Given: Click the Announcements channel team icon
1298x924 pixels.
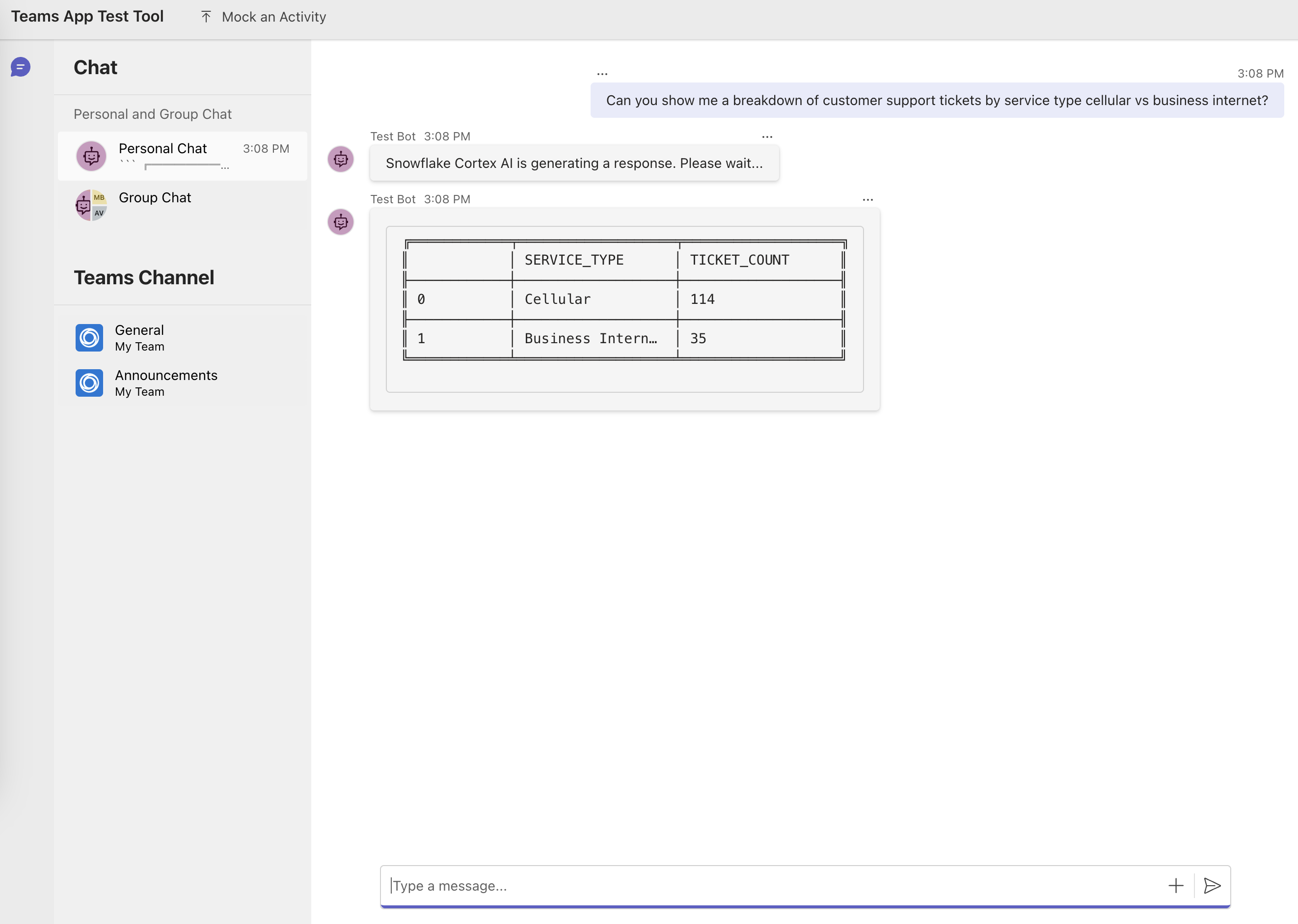Looking at the screenshot, I should coord(89,383).
